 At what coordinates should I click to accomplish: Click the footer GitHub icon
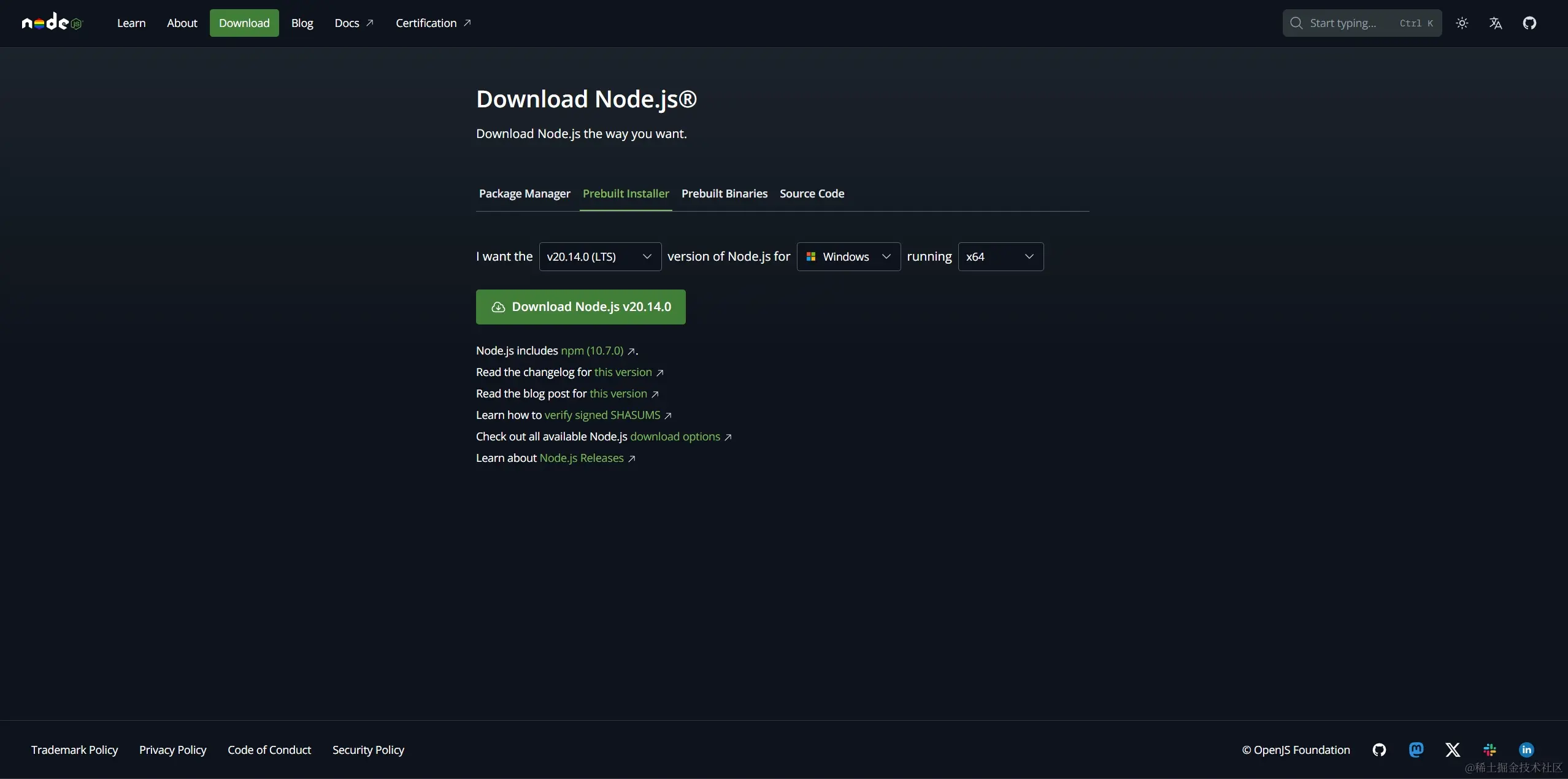pos(1379,750)
